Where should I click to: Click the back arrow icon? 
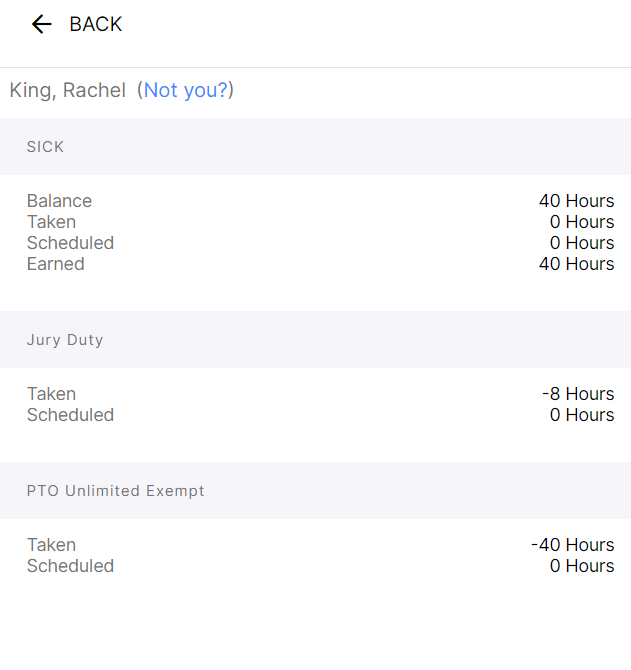(x=42, y=24)
